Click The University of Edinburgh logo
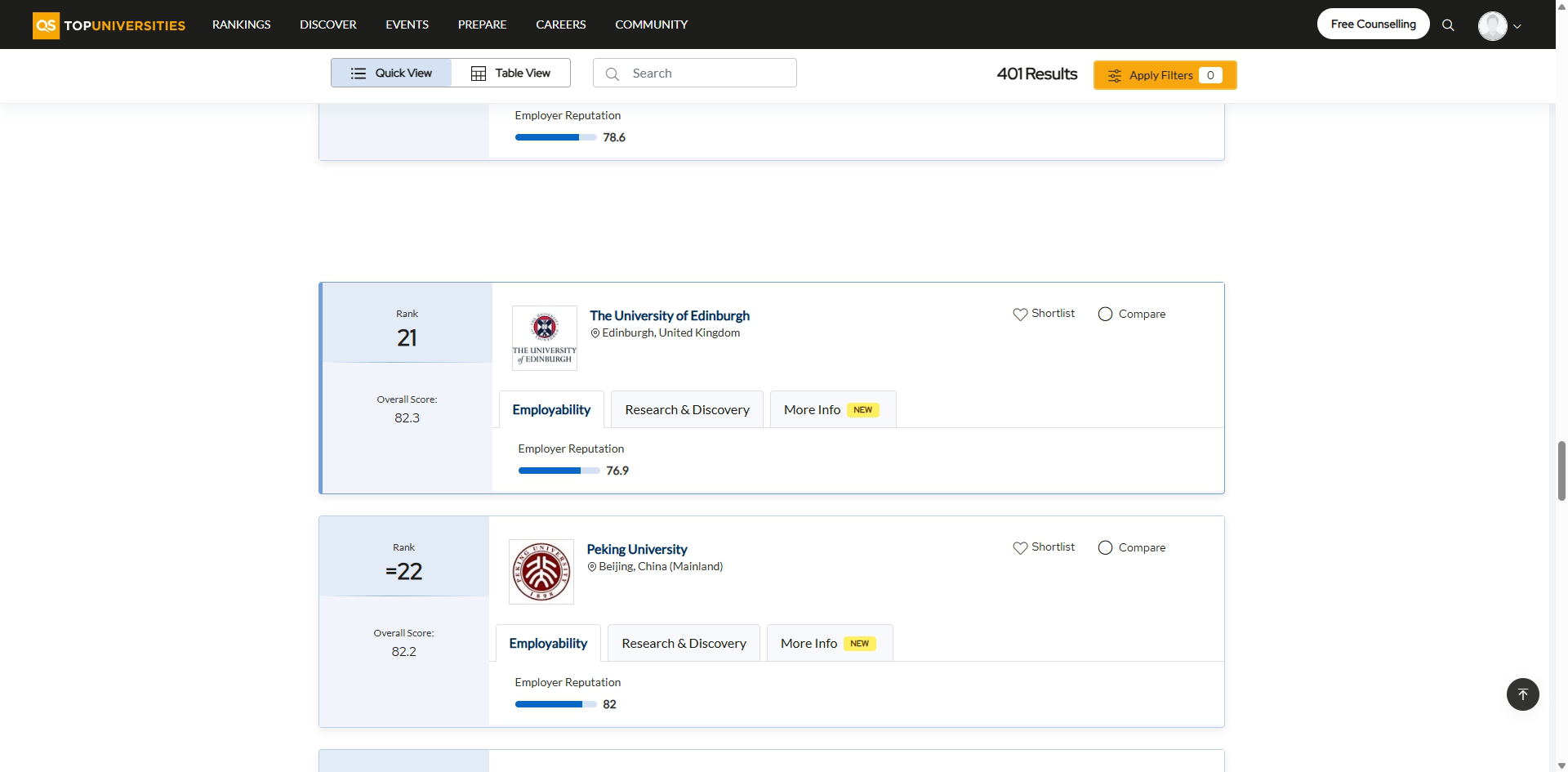 [545, 338]
